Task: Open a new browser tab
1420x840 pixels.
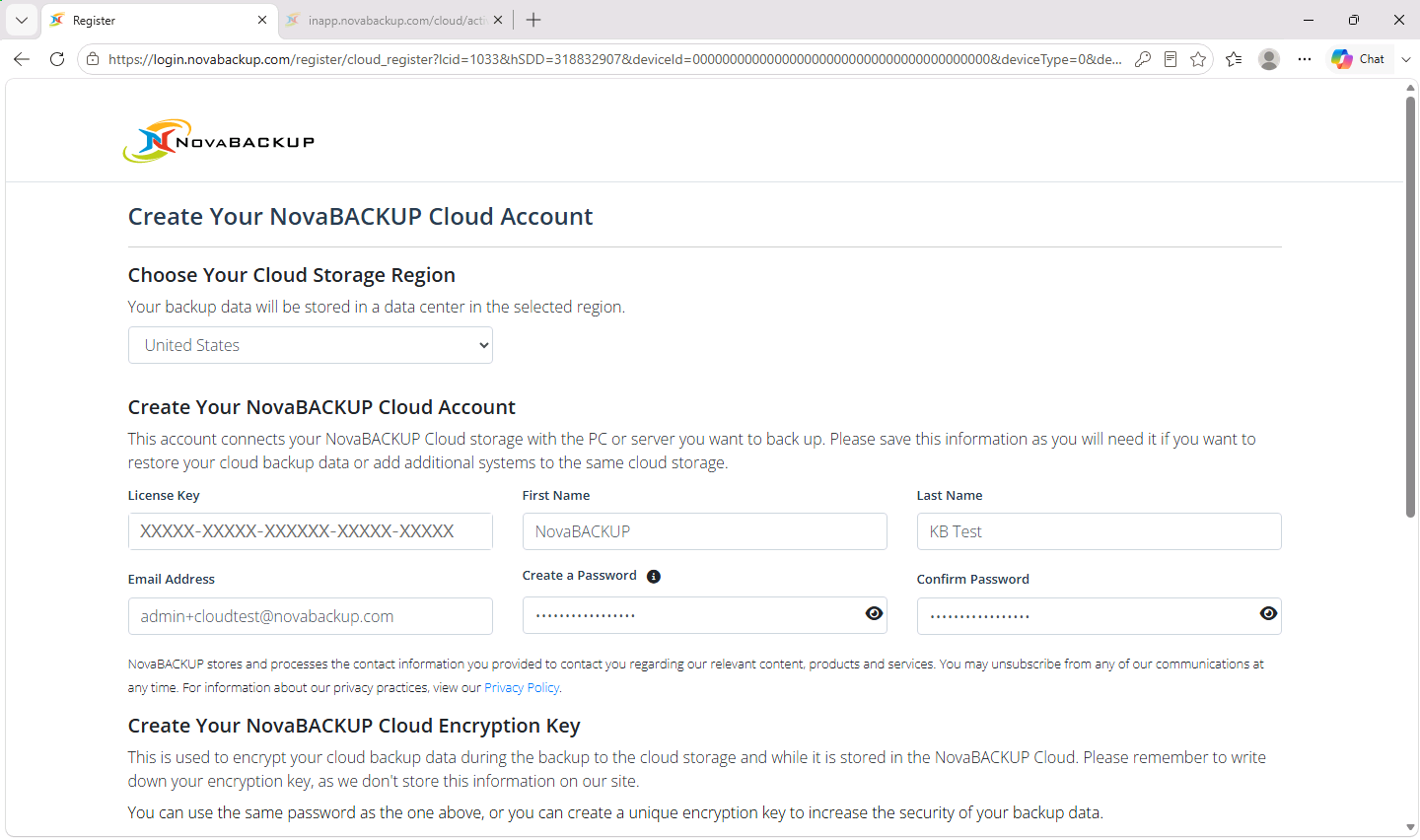Action: point(533,20)
